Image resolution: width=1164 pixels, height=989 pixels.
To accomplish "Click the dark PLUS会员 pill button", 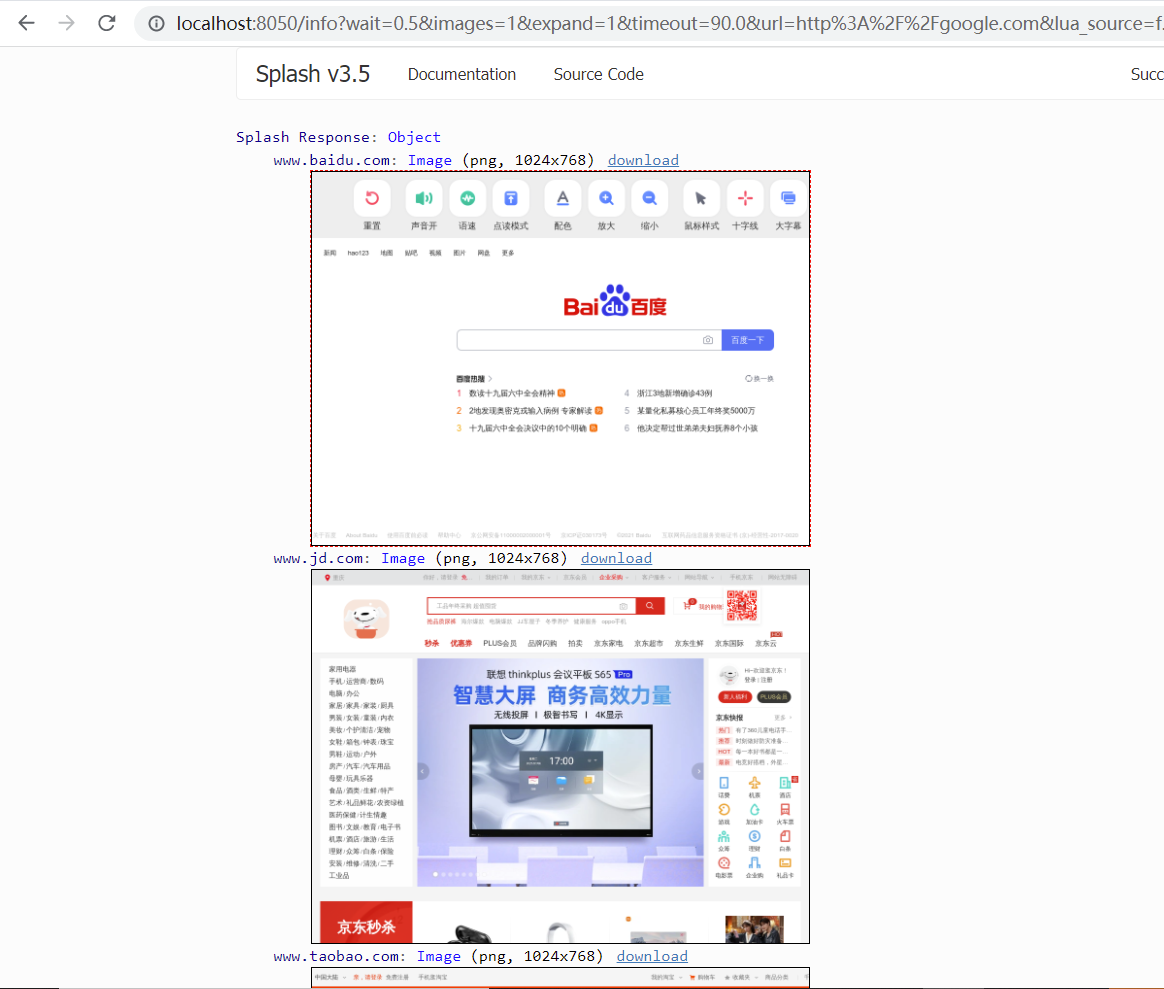I will click(x=774, y=696).
